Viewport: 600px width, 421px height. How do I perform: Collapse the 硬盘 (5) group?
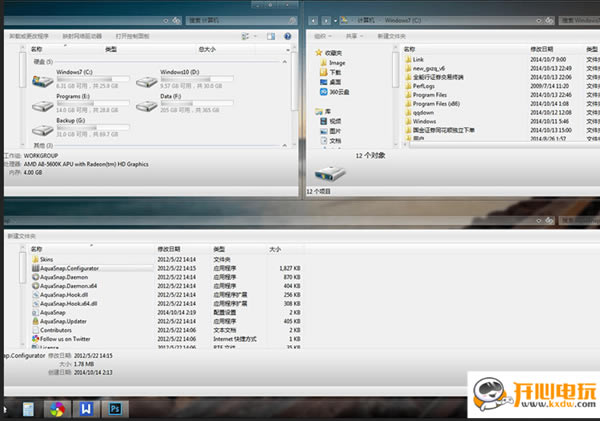click(x=284, y=62)
